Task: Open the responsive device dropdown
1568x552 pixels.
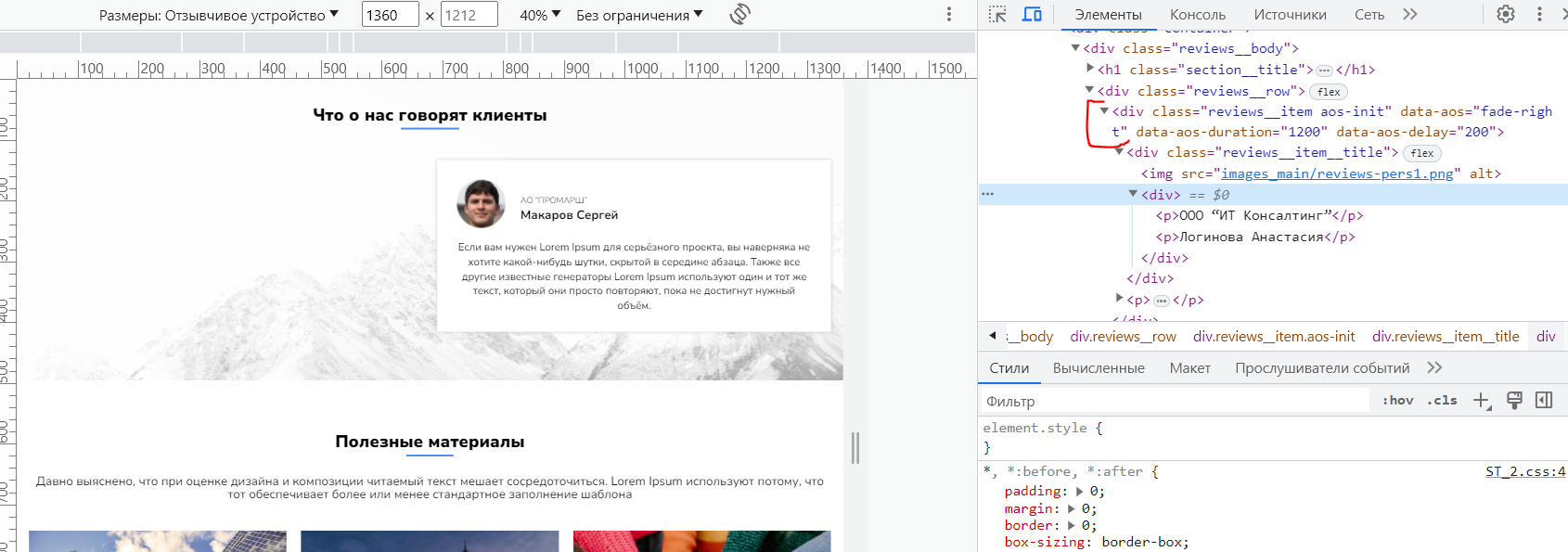Action: click(219, 15)
